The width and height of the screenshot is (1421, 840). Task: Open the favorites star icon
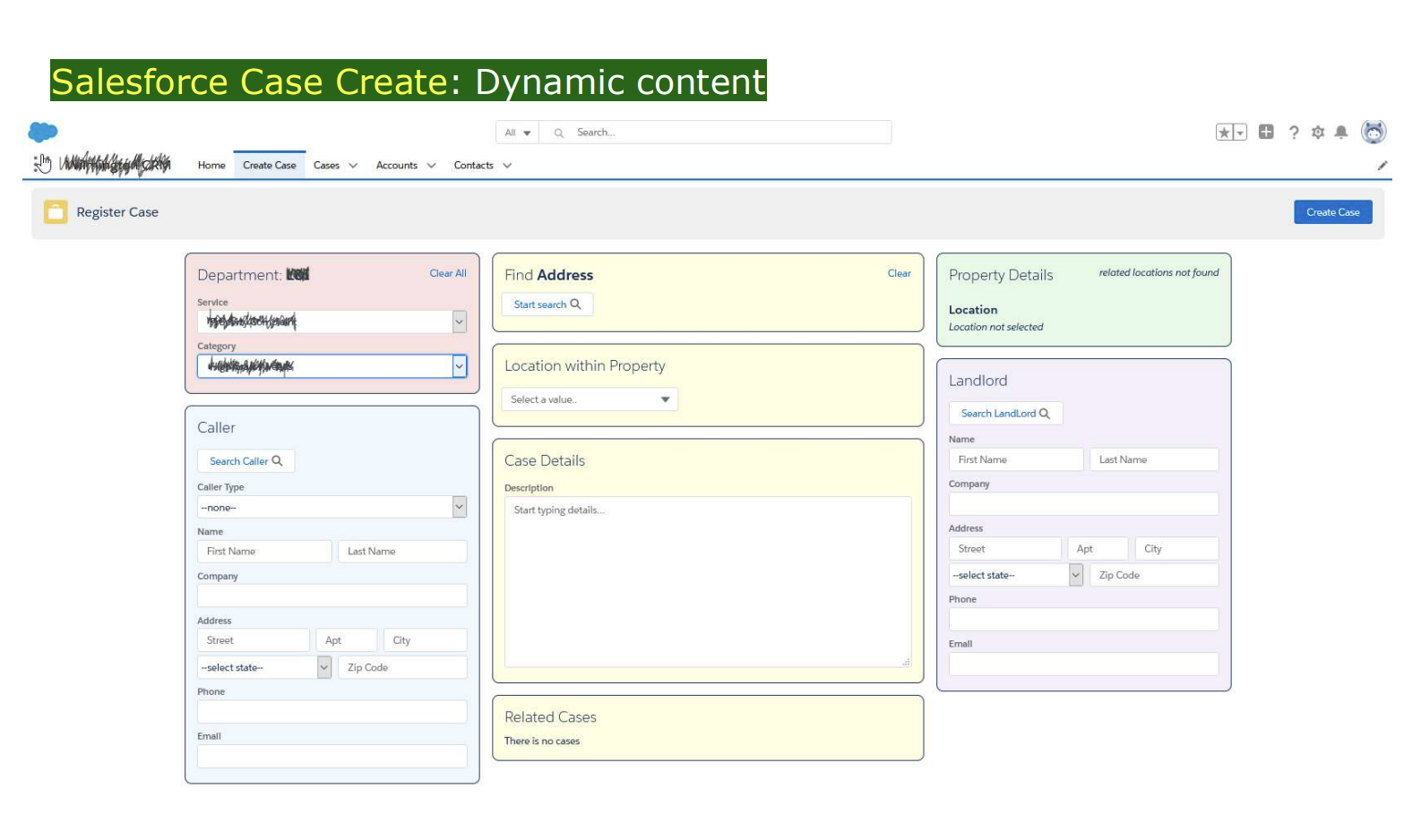[x=1224, y=133]
